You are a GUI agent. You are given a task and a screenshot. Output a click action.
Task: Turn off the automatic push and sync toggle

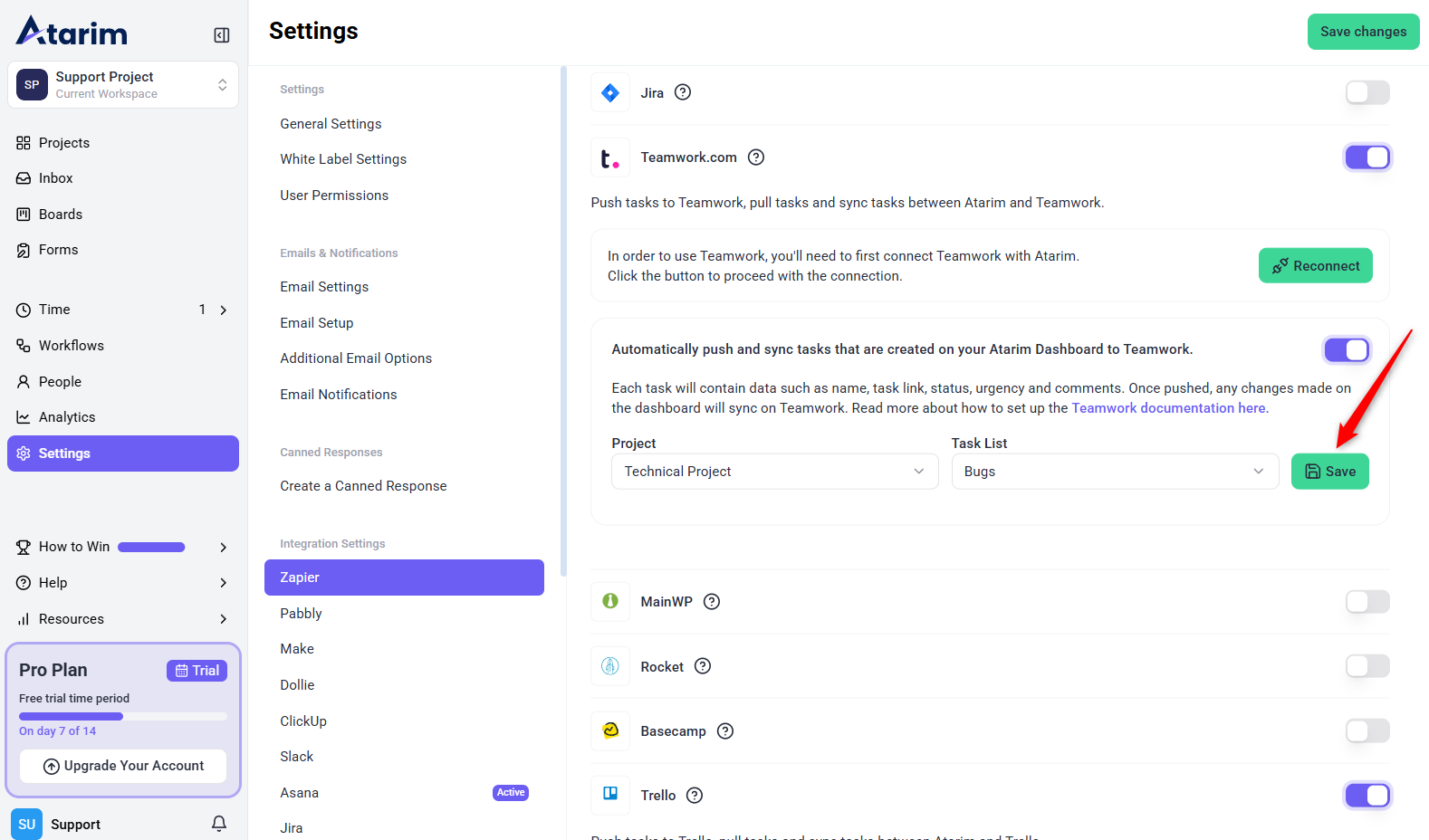pyautogui.click(x=1347, y=350)
